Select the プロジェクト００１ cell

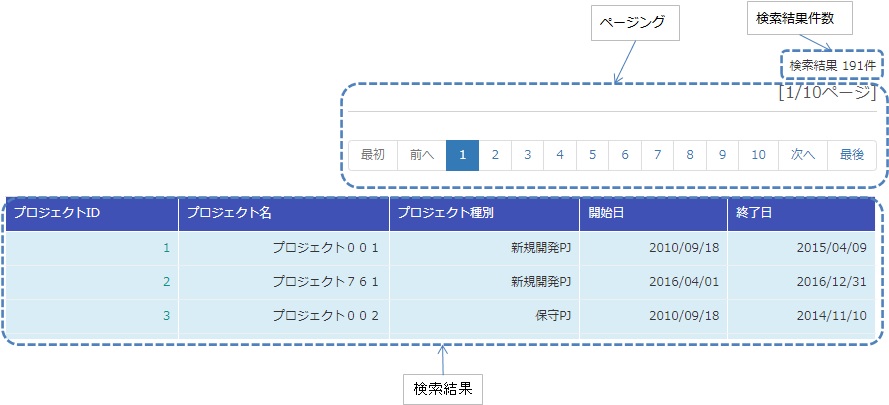click(284, 248)
